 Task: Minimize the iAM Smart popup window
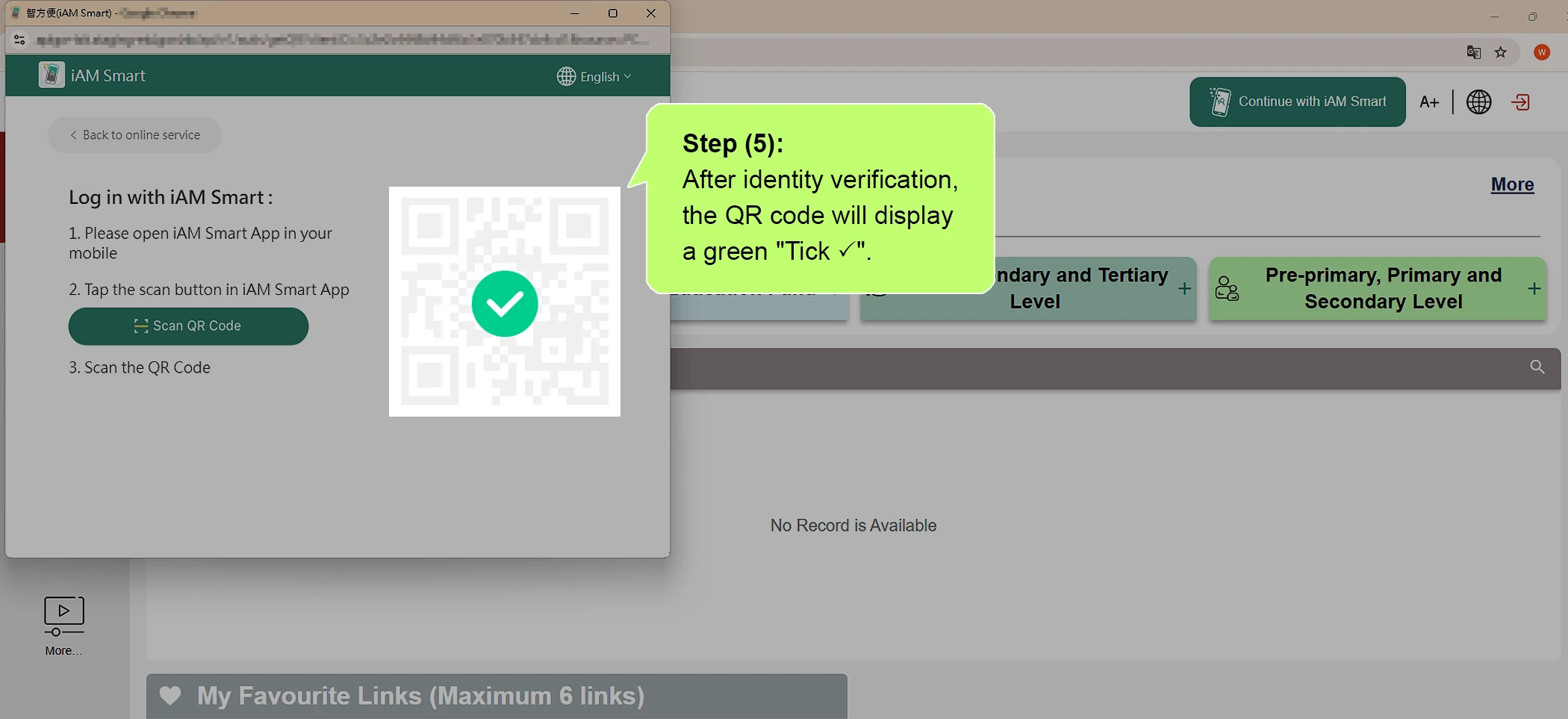click(x=574, y=13)
